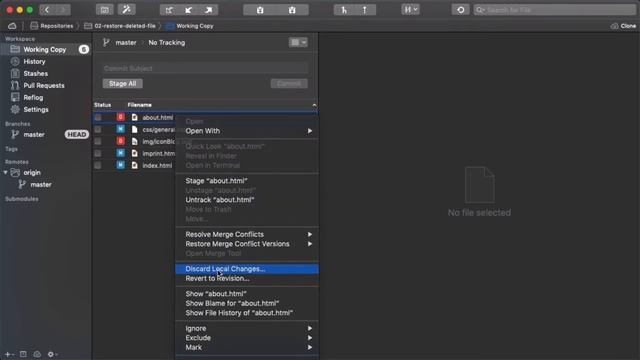The width and height of the screenshot is (640, 360).
Task: Open the Git-Flow dropdown in the toolbar
Action: (410, 10)
